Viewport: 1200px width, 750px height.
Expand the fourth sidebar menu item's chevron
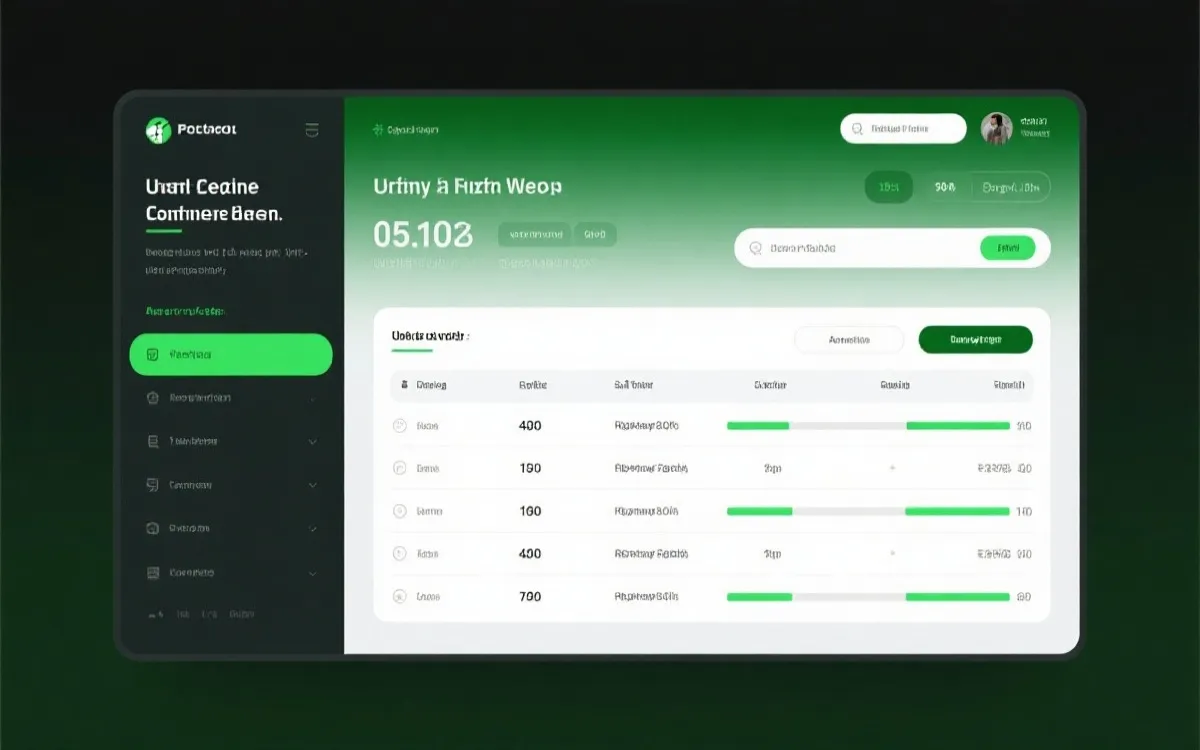click(x=312, y=485)
